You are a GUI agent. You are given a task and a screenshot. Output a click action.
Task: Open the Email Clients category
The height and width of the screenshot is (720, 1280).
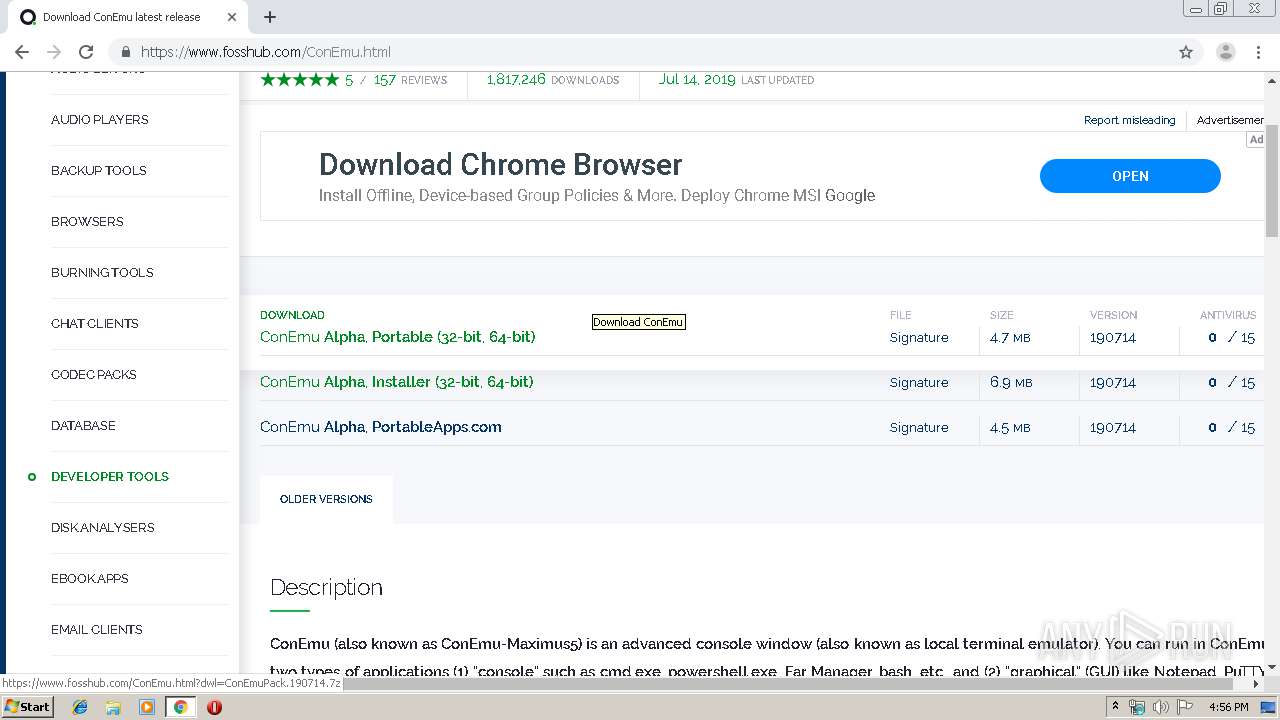(96, 630)
